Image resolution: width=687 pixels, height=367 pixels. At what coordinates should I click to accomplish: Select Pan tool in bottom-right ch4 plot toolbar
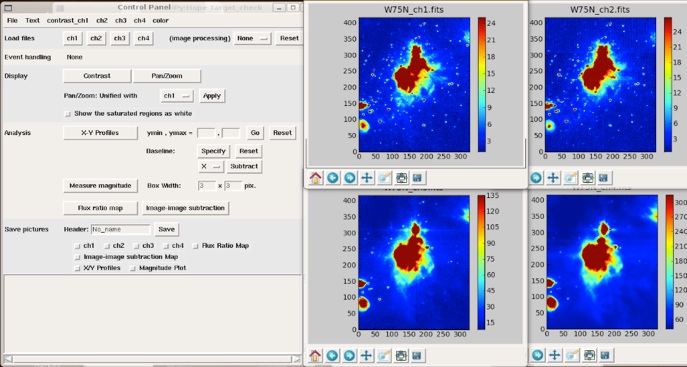point(555,355)
